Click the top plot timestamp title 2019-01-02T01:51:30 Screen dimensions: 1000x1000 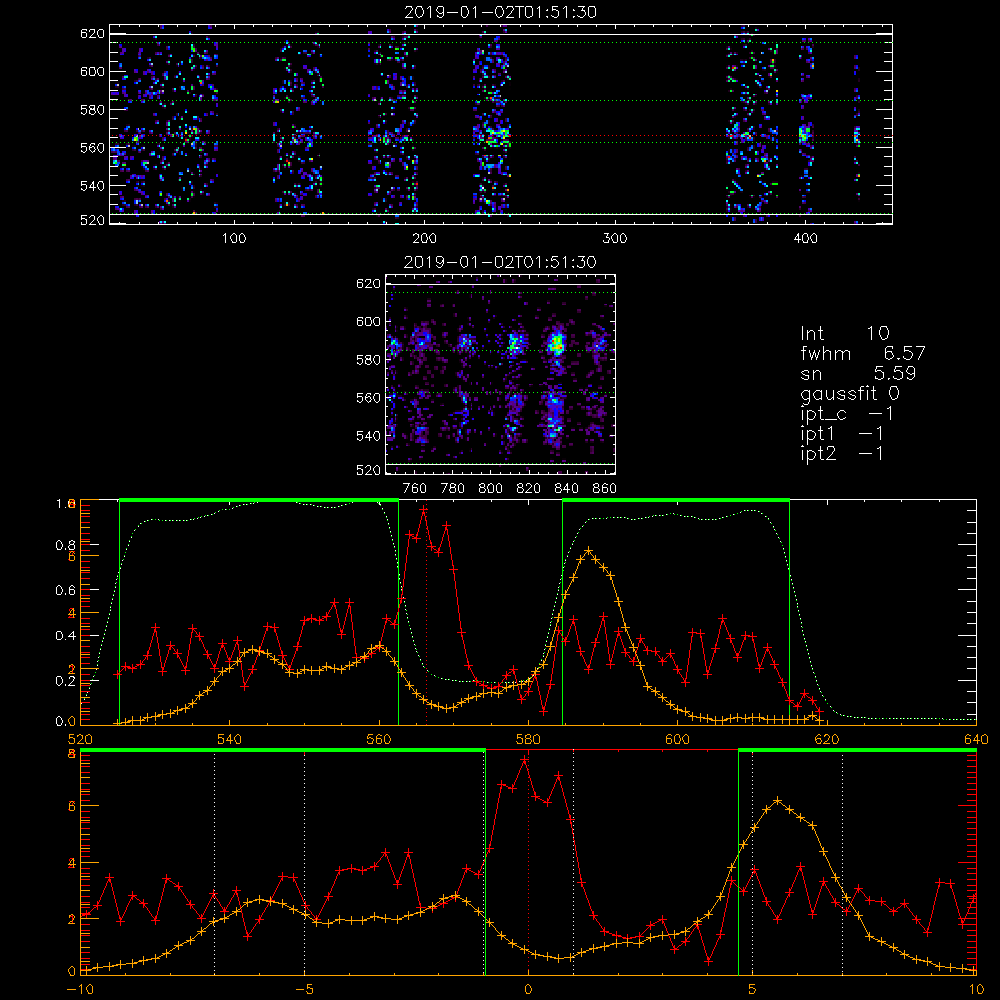point(501,12)
